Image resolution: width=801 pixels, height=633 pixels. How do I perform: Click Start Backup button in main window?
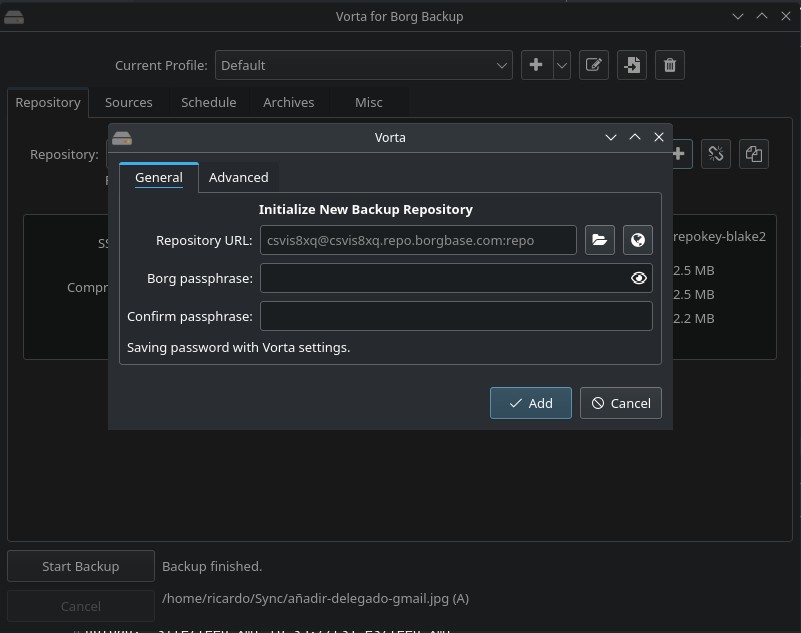[81, 566]
